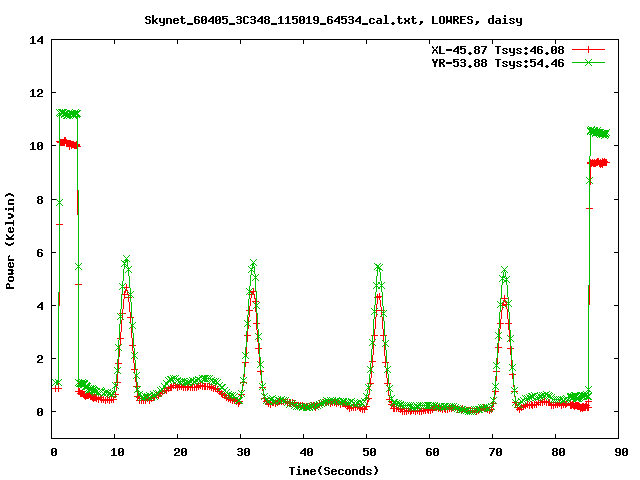Click red calibration plateau near 87 seconds
Screen dimensions: 640x480
598,163
